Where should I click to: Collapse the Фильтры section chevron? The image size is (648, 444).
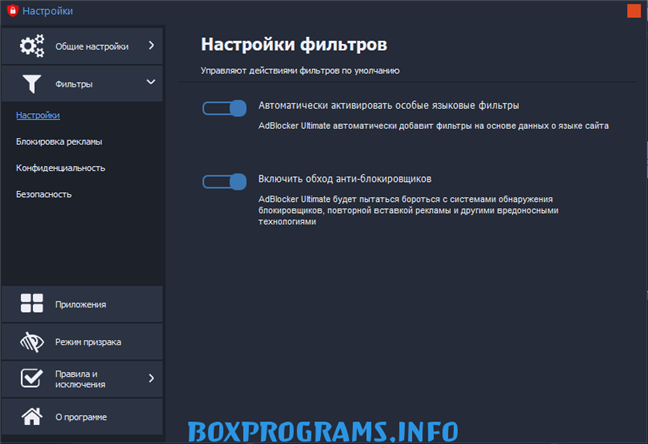coord(151,83)
